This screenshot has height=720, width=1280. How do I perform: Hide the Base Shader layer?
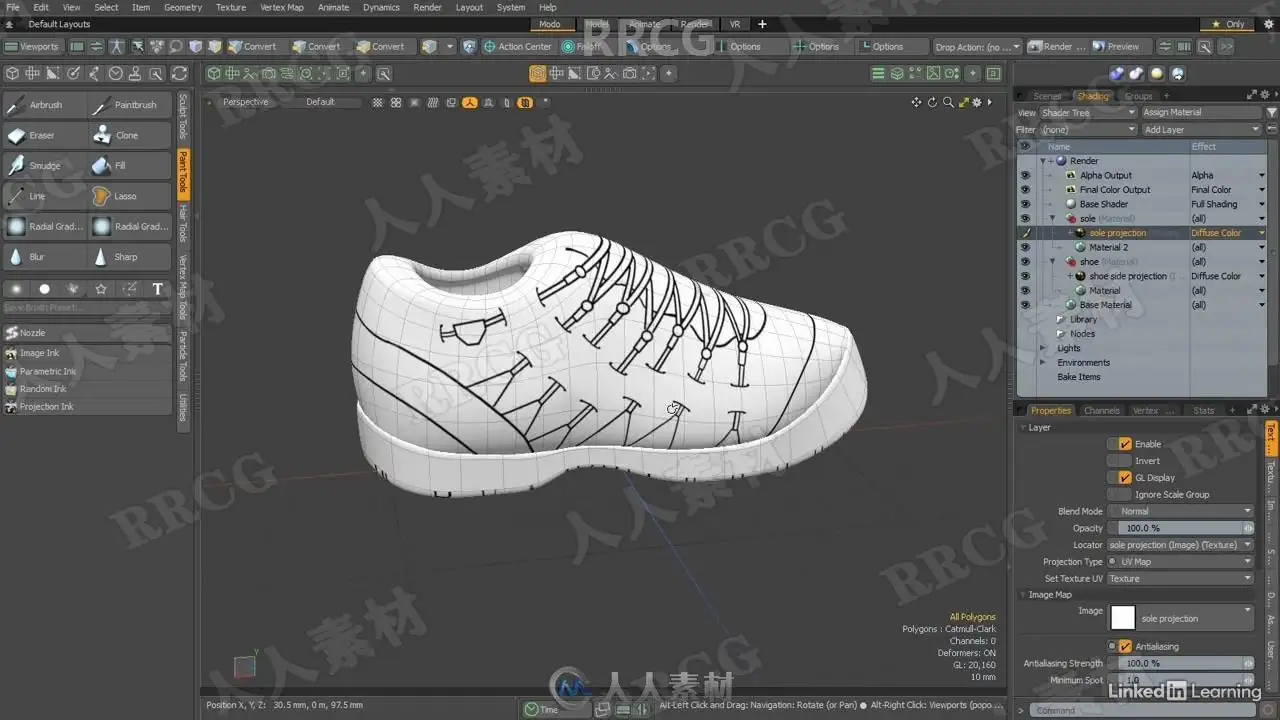pyautogui.click(x=1024, y=204)
